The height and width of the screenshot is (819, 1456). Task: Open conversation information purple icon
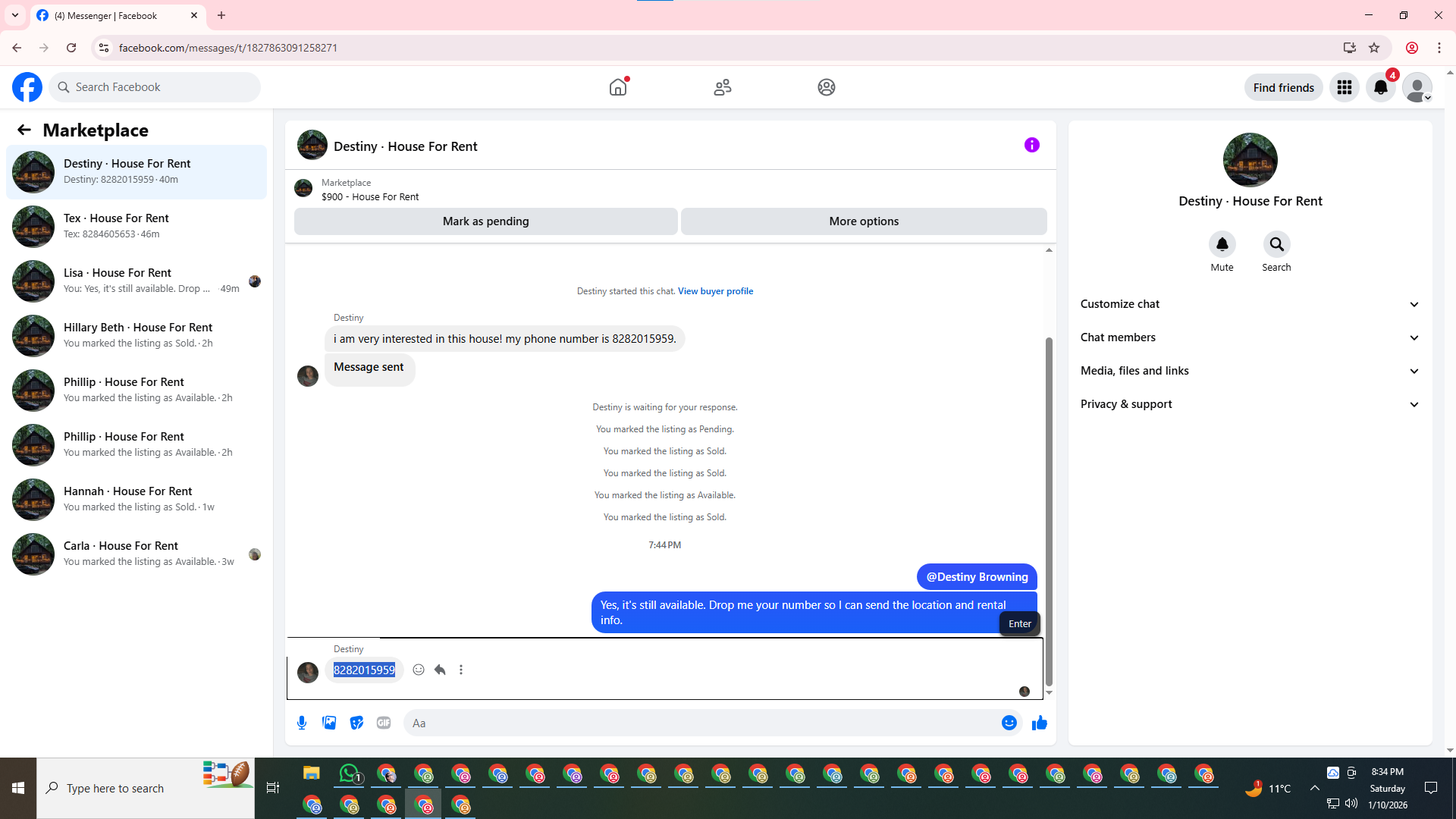tap(1031, 145)
